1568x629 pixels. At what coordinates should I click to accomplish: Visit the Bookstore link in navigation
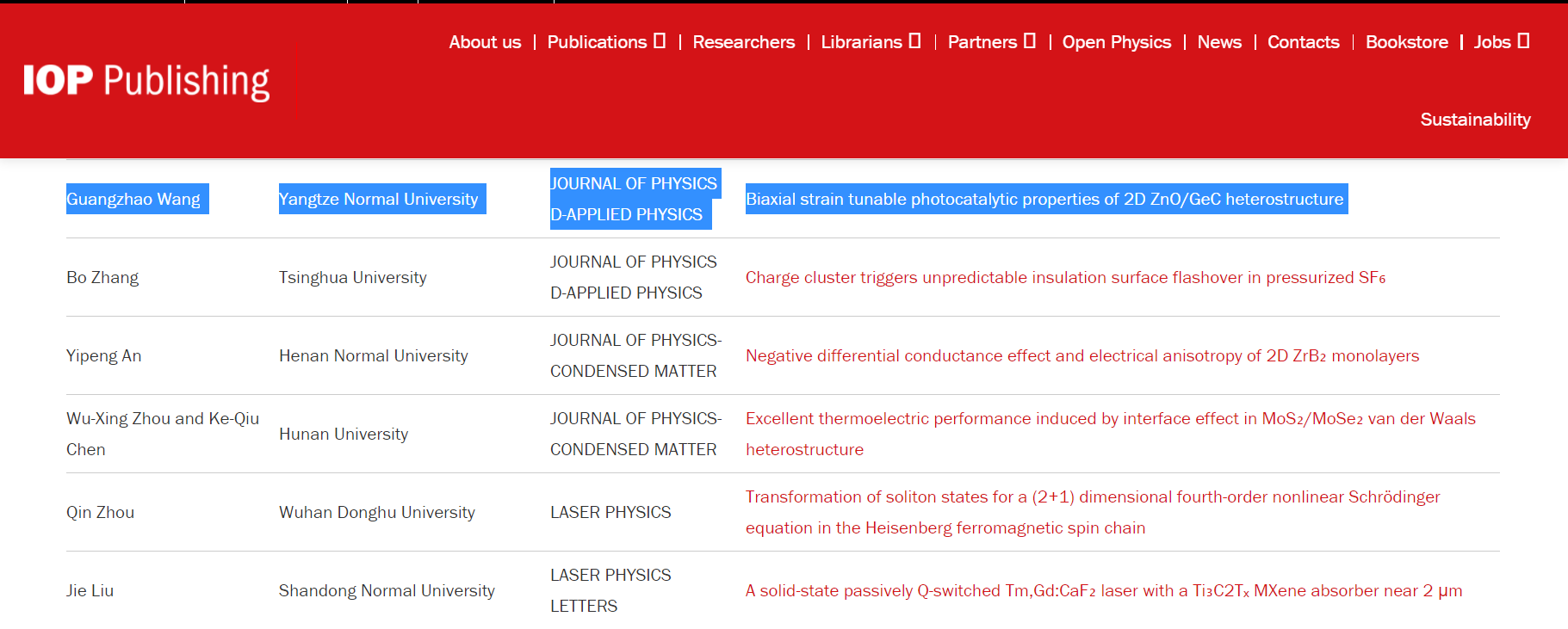coord(1406,42)
